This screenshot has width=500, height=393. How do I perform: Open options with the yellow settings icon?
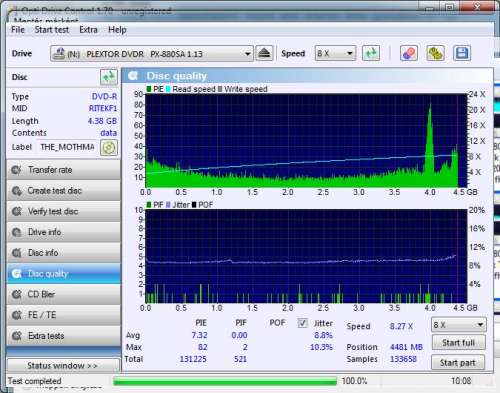click(435, 53)
